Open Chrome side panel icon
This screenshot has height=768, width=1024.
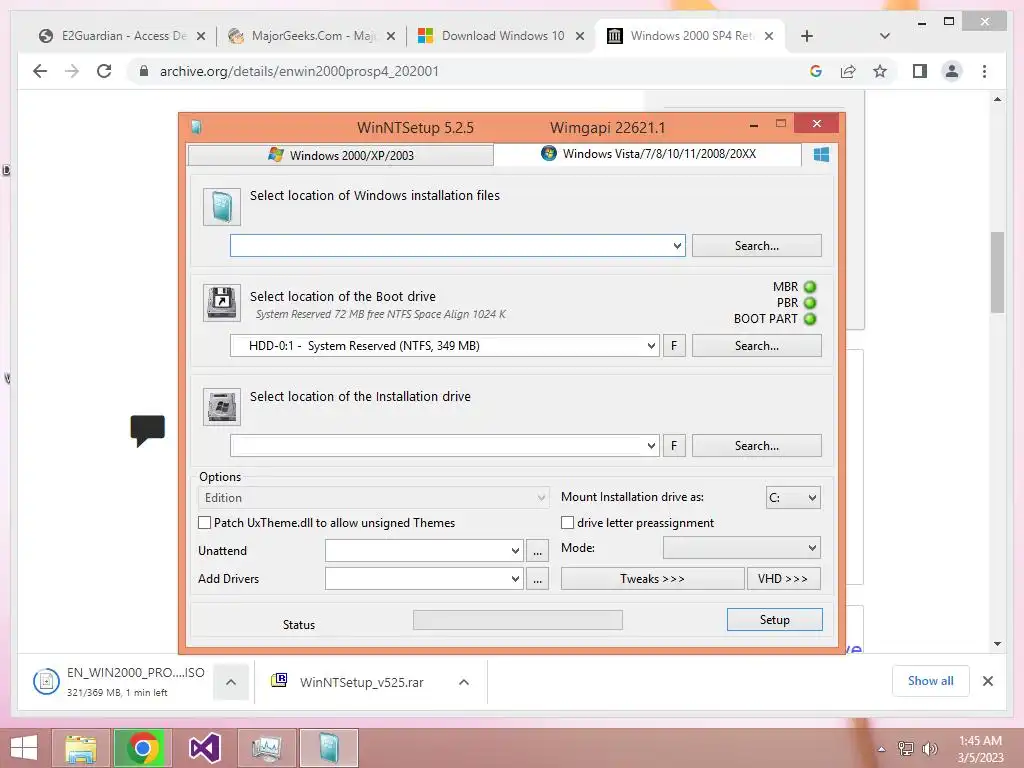click(920, 71)
